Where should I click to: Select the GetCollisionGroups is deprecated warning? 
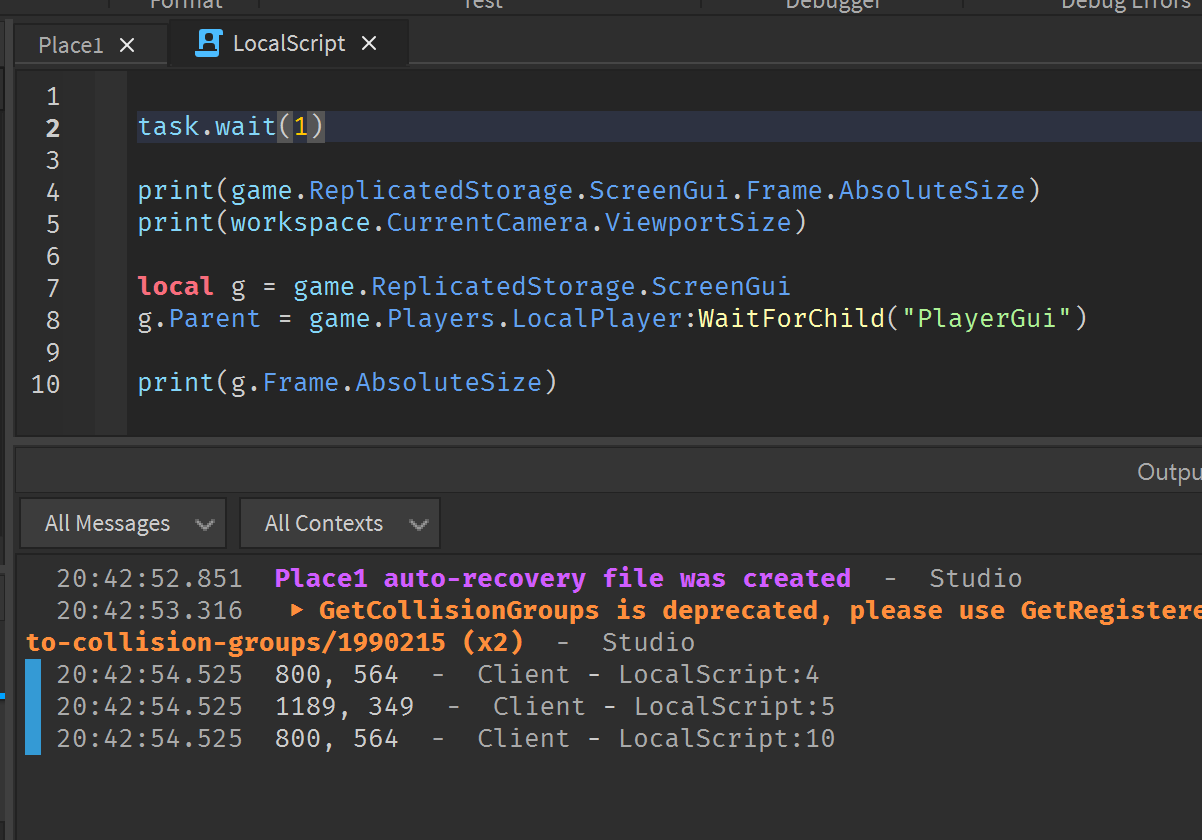[x=760, y=610]
